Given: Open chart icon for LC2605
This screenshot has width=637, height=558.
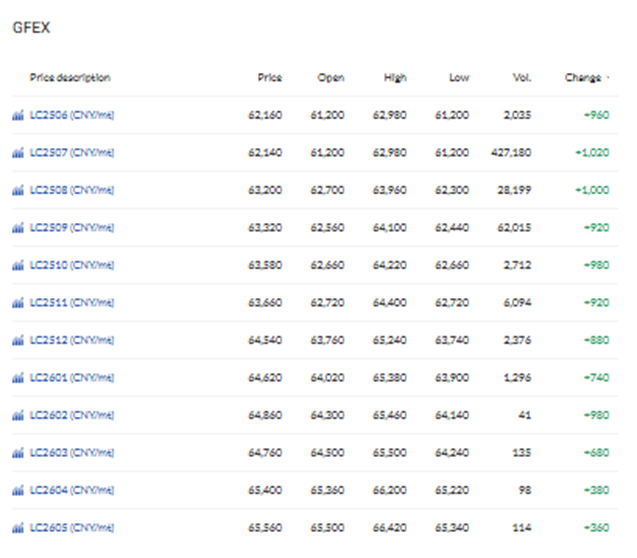Looking at the screenshot, I should (18, 528).
